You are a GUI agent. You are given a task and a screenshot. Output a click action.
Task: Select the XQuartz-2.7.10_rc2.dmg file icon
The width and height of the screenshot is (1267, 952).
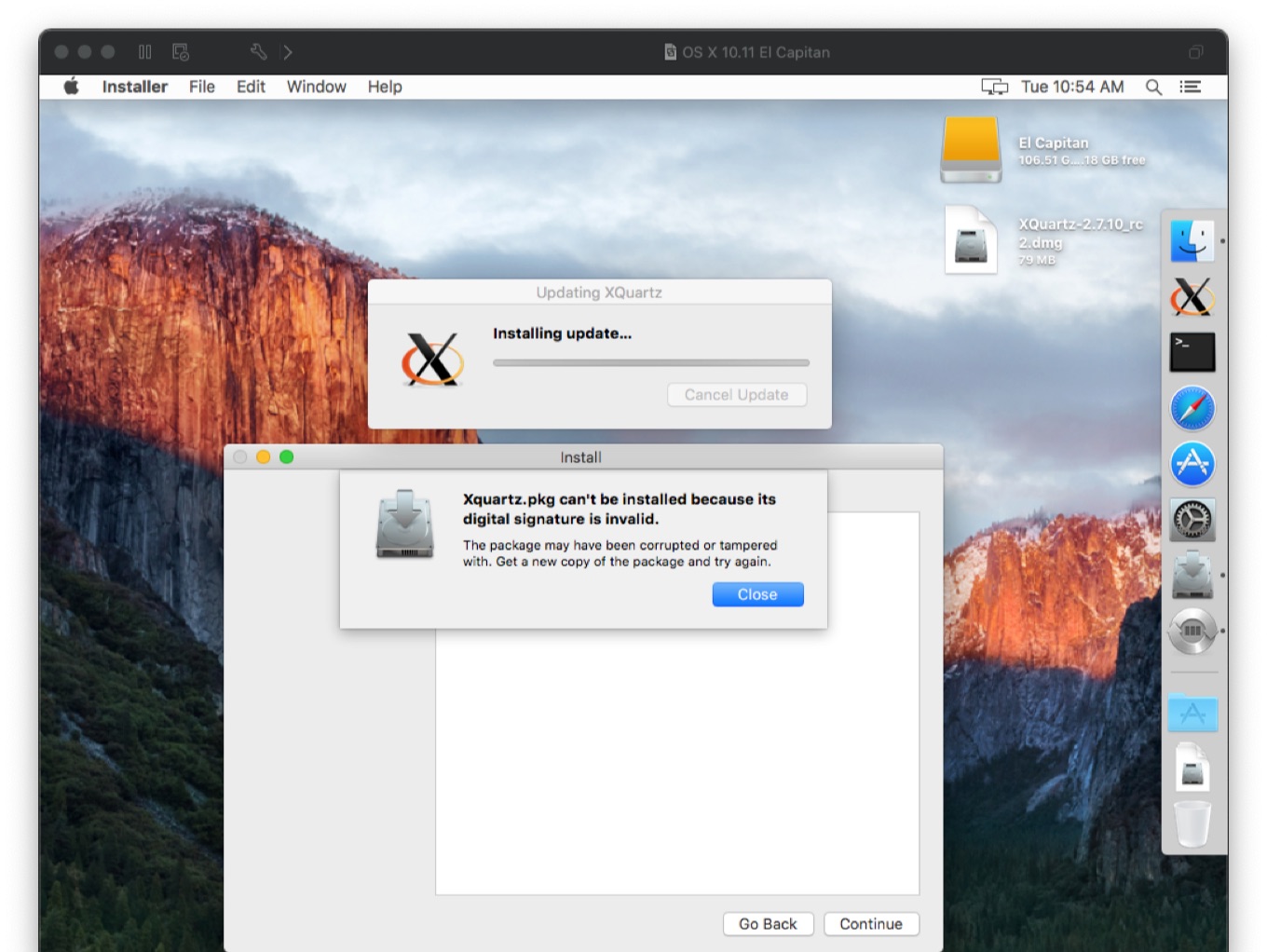pos(971,239)
